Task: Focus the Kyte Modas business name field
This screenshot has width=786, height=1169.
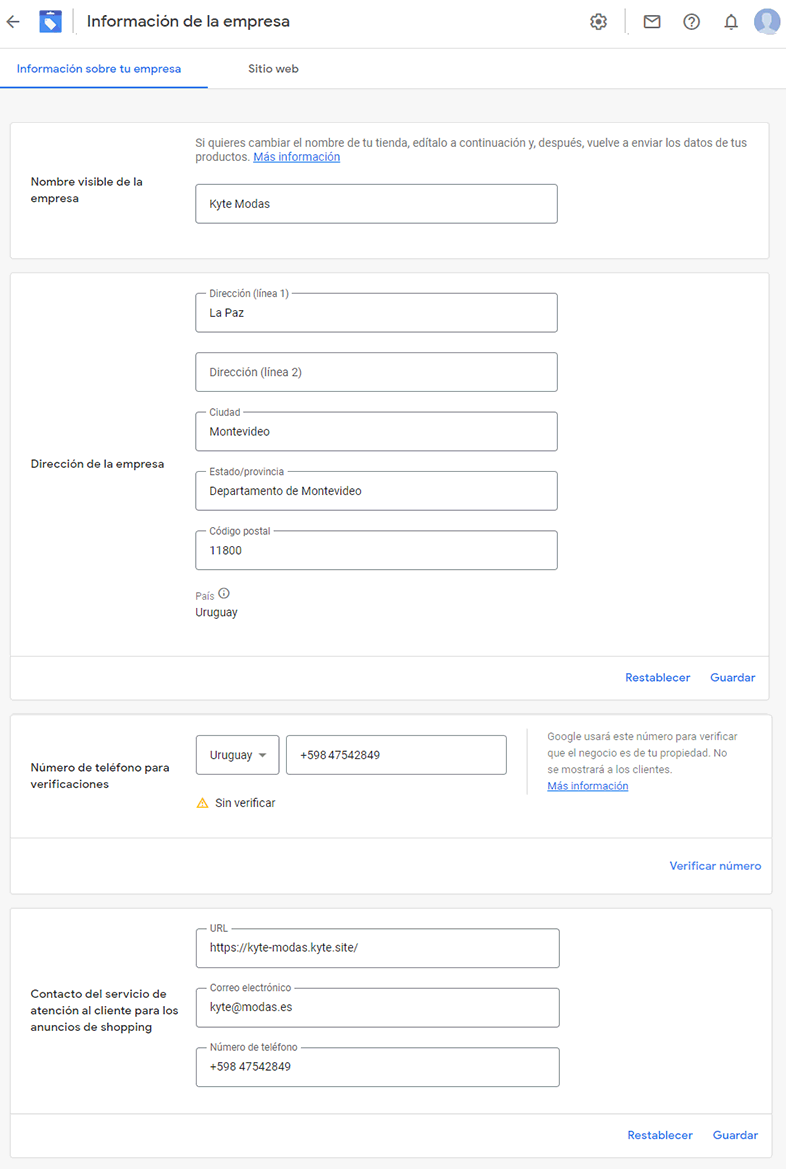Action: [377, 204]
